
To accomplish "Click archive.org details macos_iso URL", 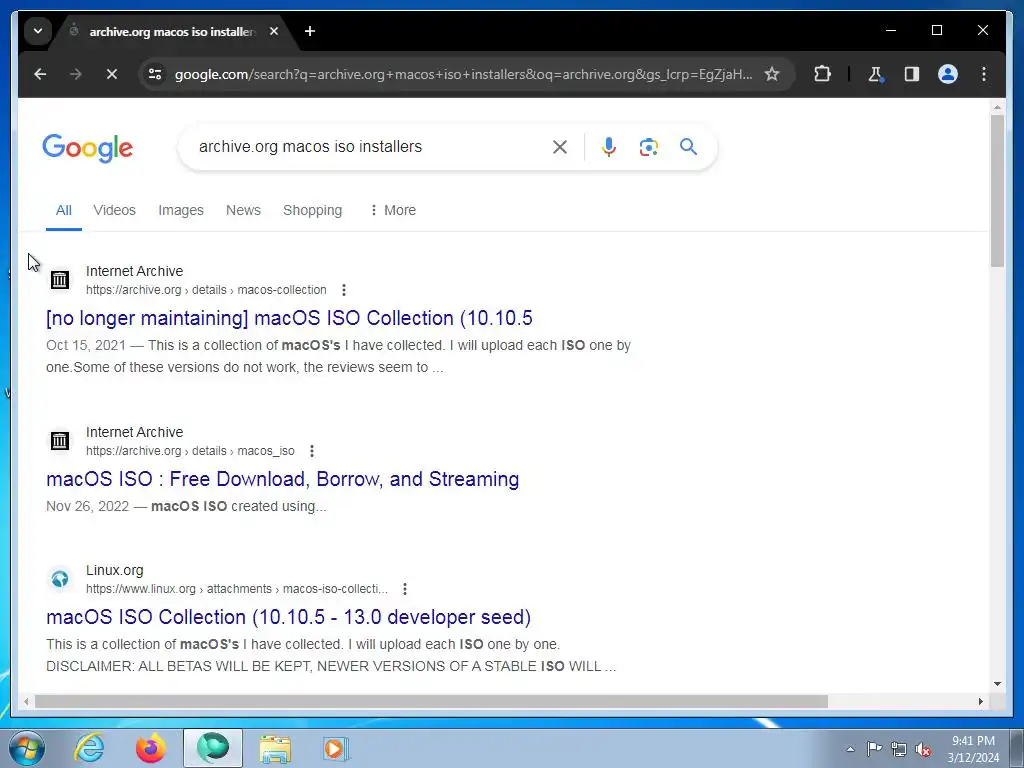I will (190, 451).
